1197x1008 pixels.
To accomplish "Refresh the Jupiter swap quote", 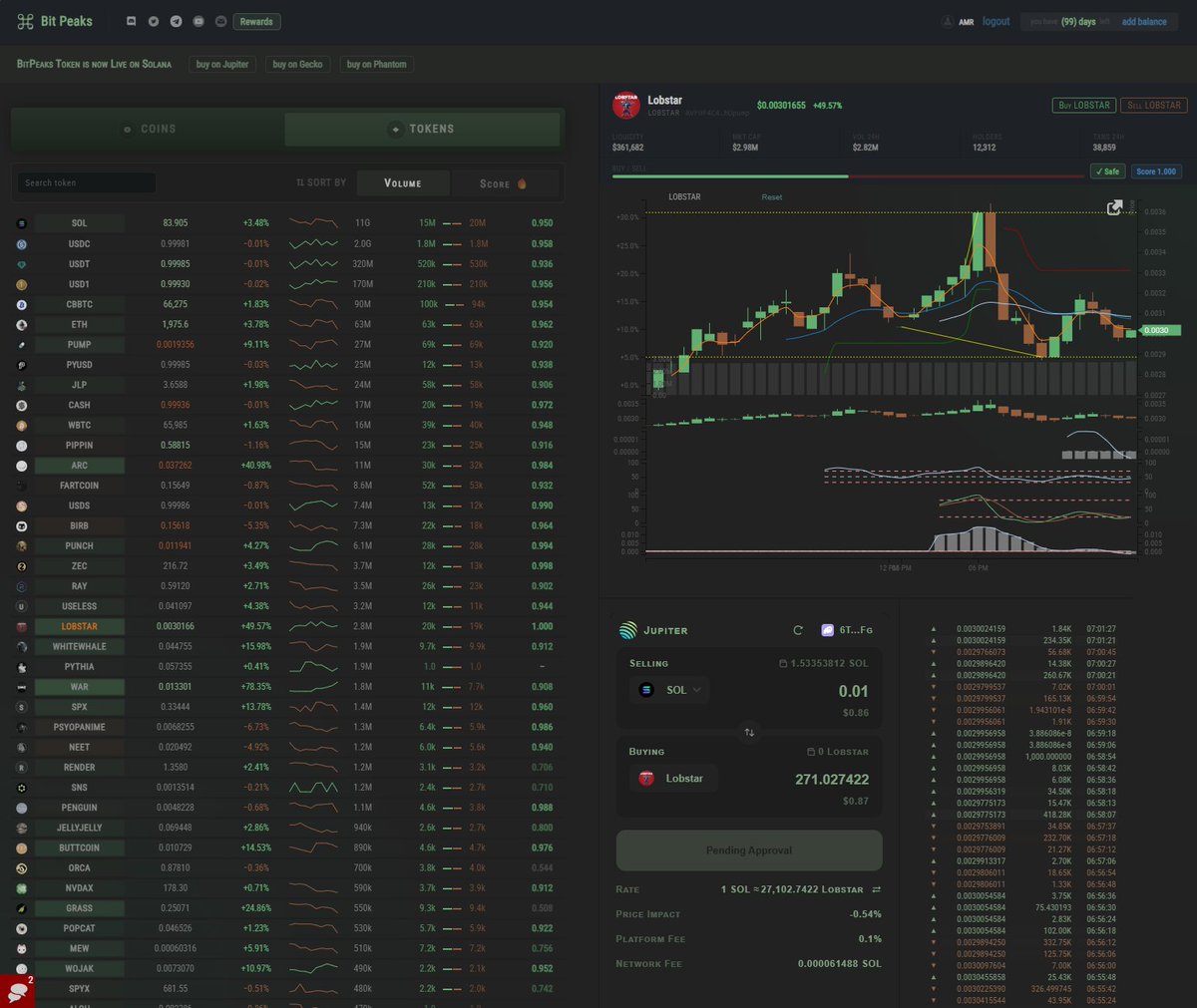I will pyautogui.click(x=797, y=630).
